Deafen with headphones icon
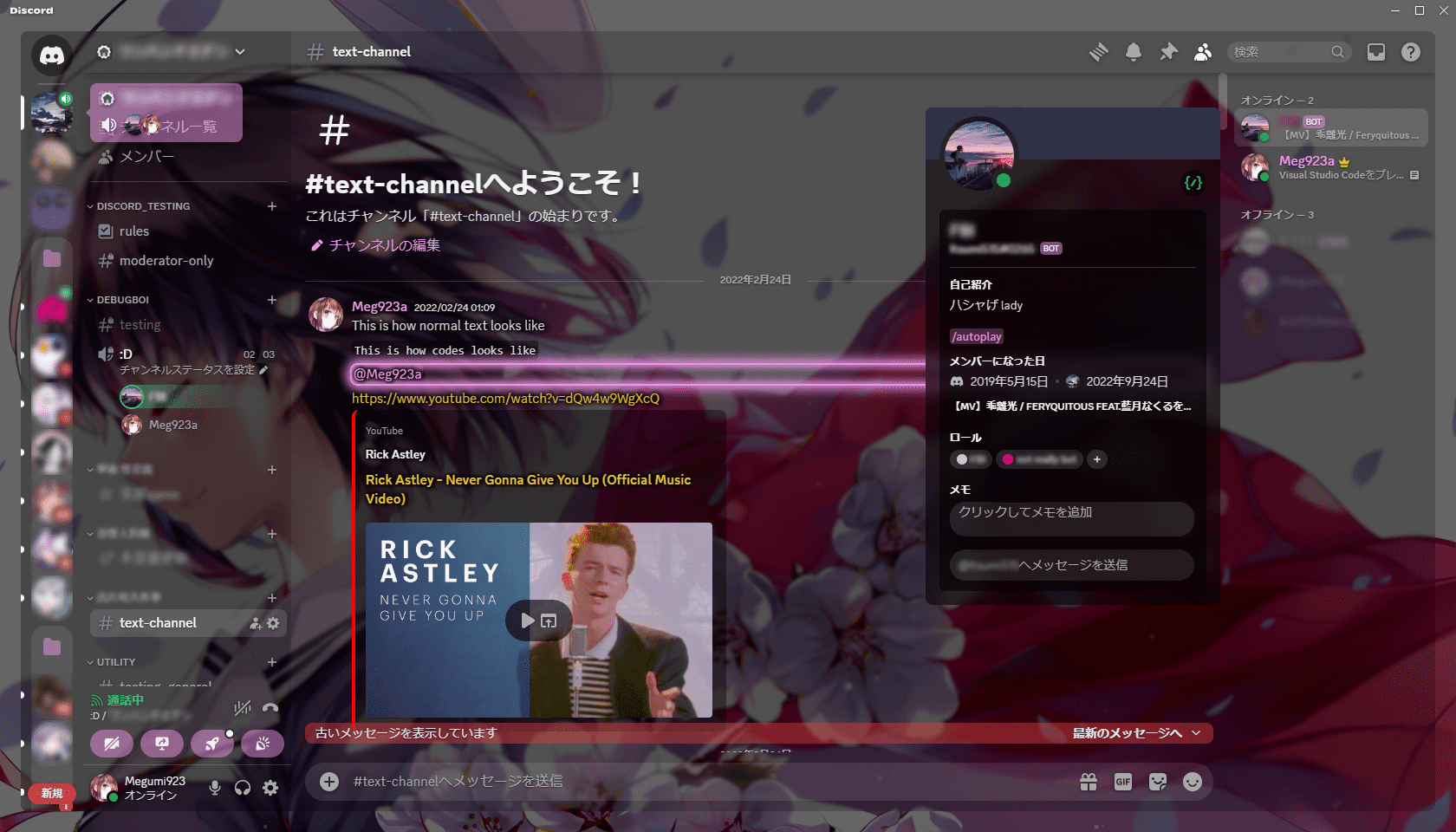1456x832 pixels. click(x=243, y=788)
